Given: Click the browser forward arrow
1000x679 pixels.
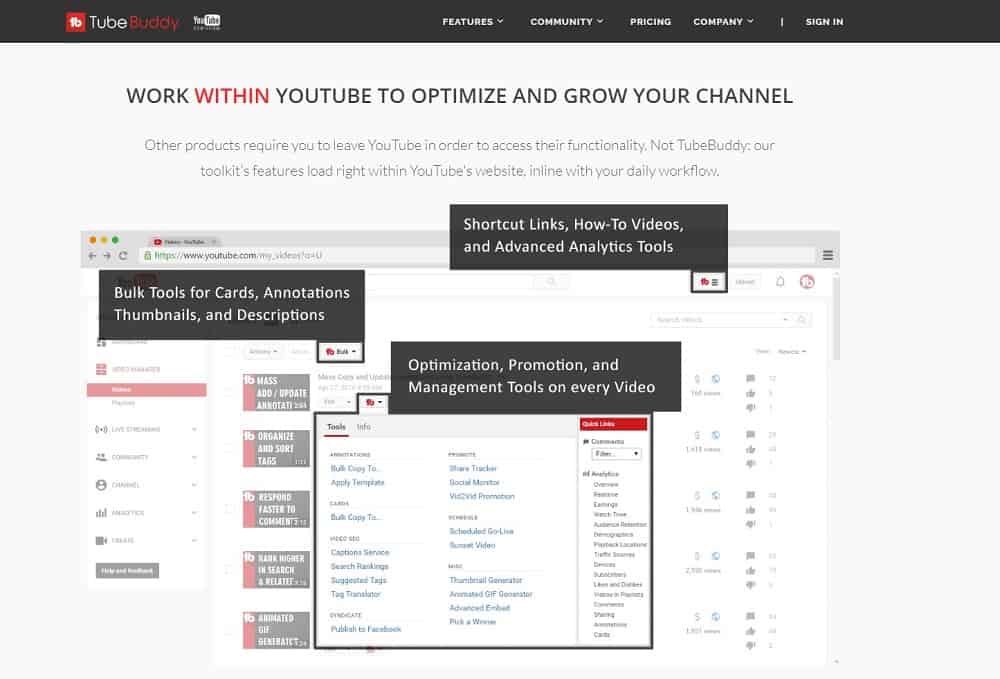Looking at the screenshot, I should pos(107,256).
